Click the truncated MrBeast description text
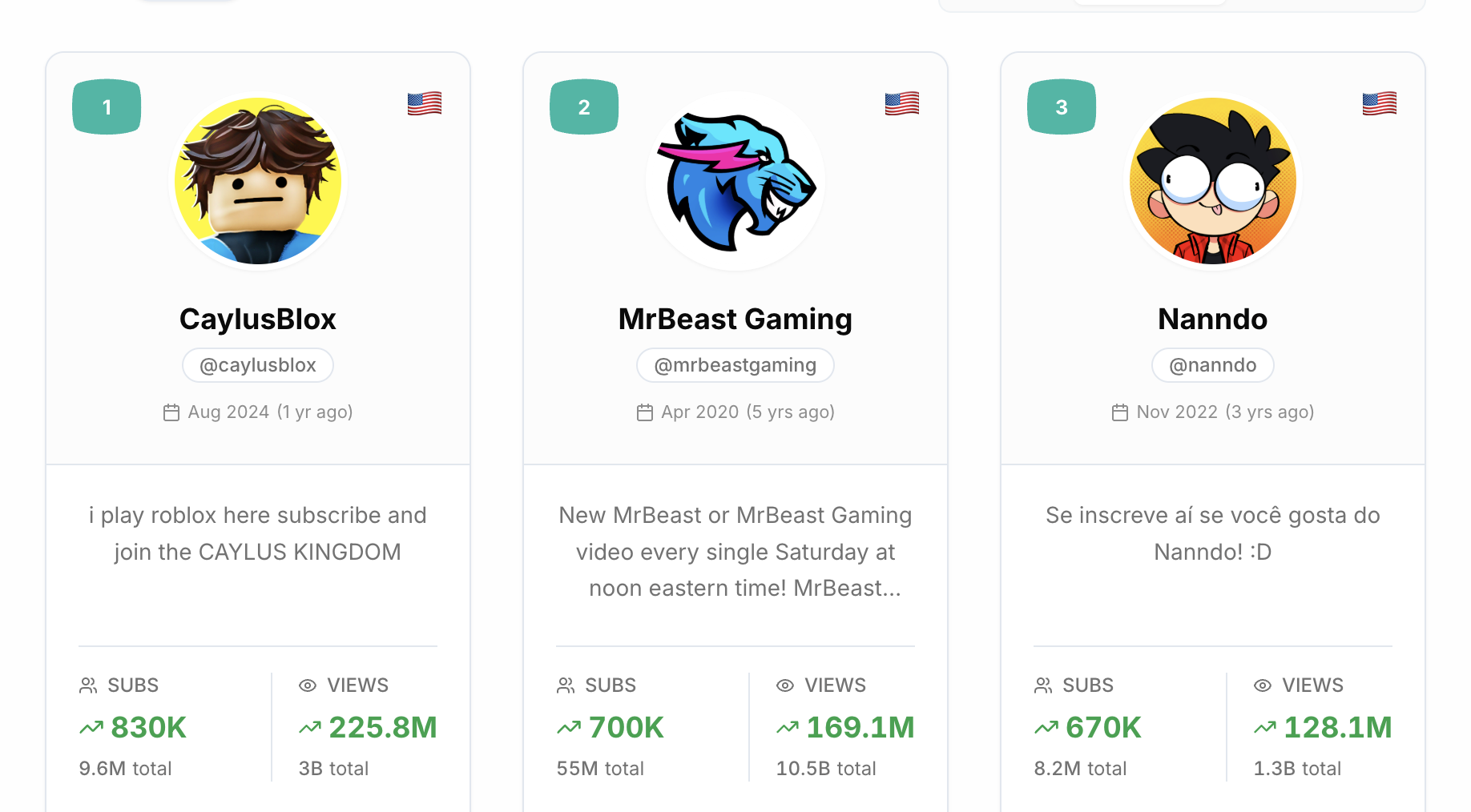This screenshot has height=812, width=1471. [735, 552]
